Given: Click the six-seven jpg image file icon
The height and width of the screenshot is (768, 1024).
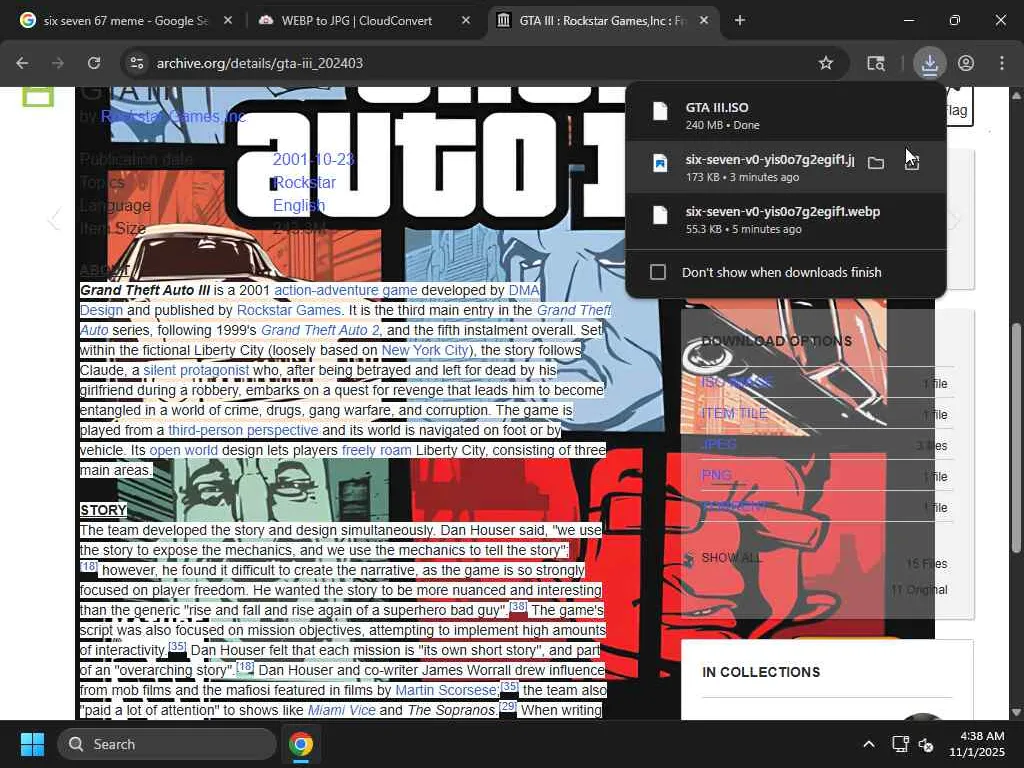Looking at the screenshot, I should pyautogui.click(x=660, y=163).
